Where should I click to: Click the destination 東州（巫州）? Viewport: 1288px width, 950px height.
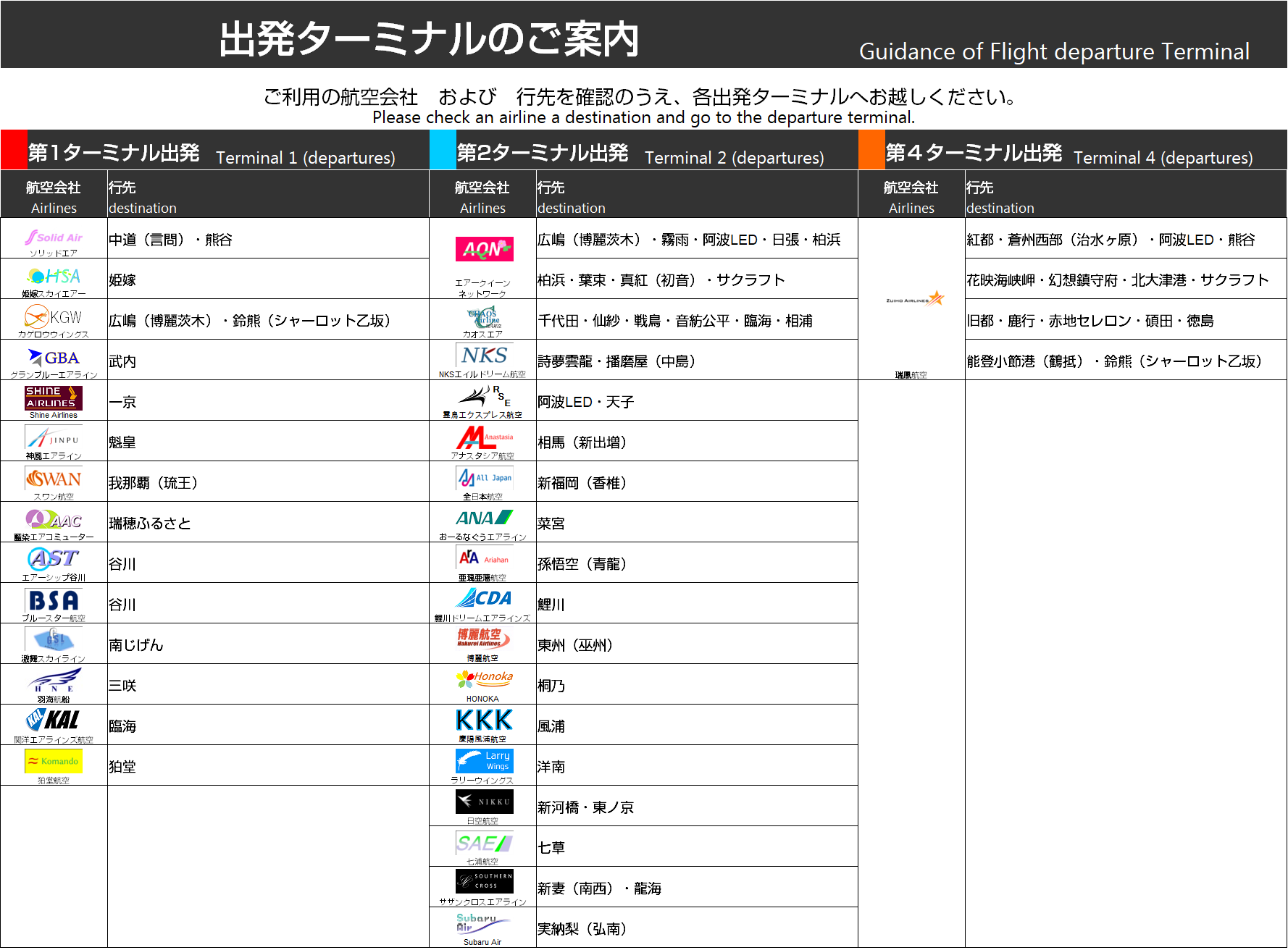point(576,645)
